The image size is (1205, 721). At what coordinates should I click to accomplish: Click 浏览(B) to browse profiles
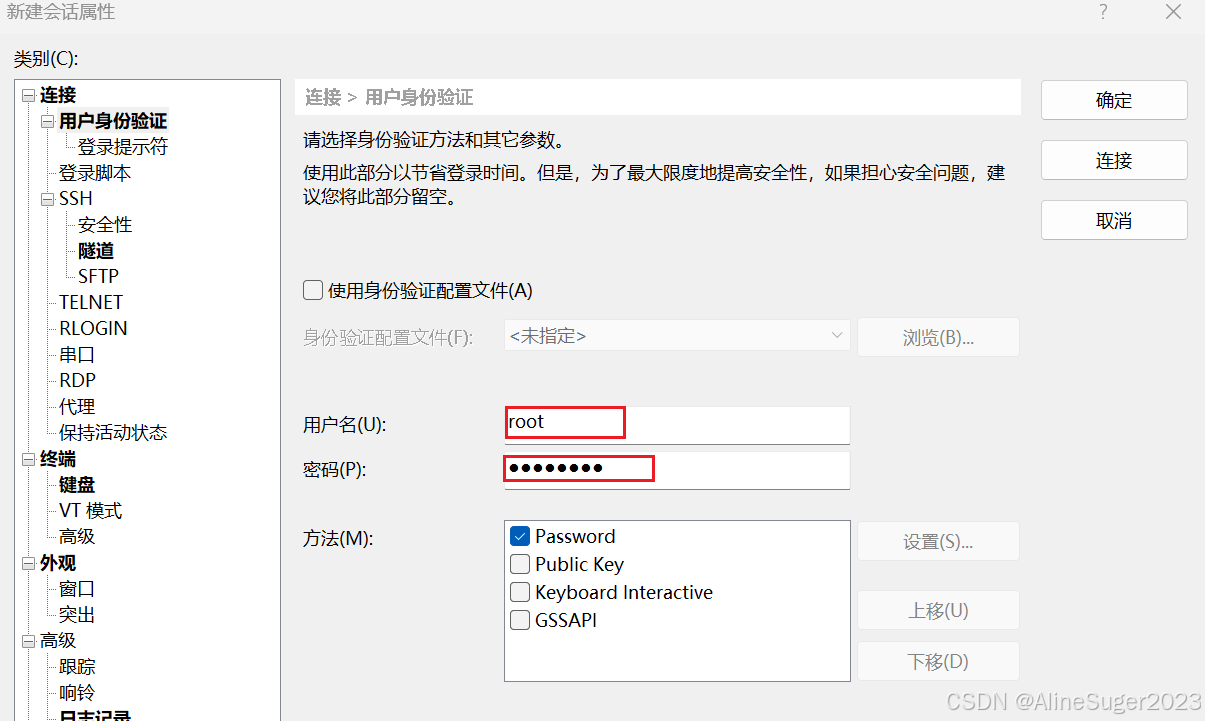(937, 336)
